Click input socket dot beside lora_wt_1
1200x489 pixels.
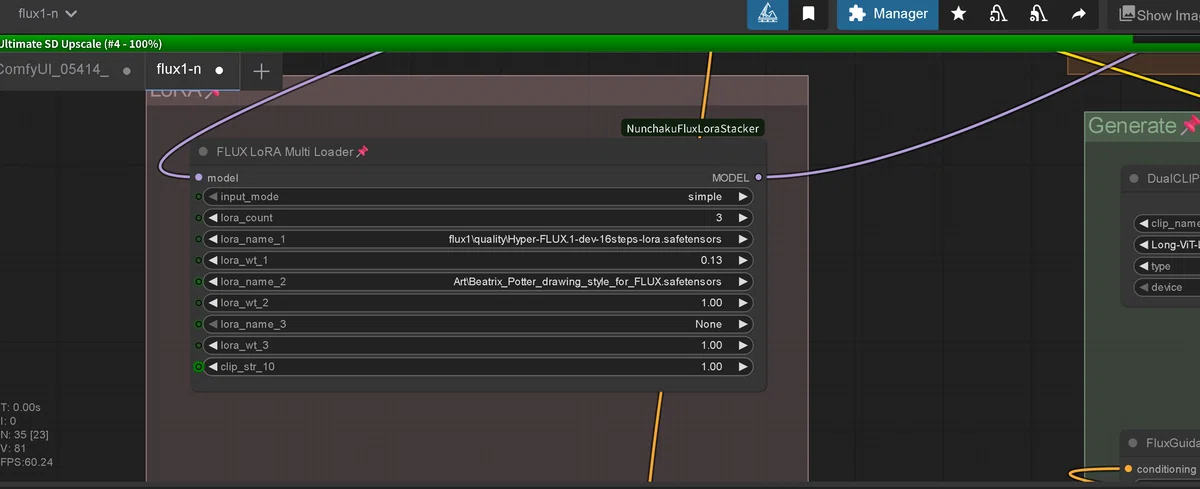pyautogui.click(x=198, y=260)
